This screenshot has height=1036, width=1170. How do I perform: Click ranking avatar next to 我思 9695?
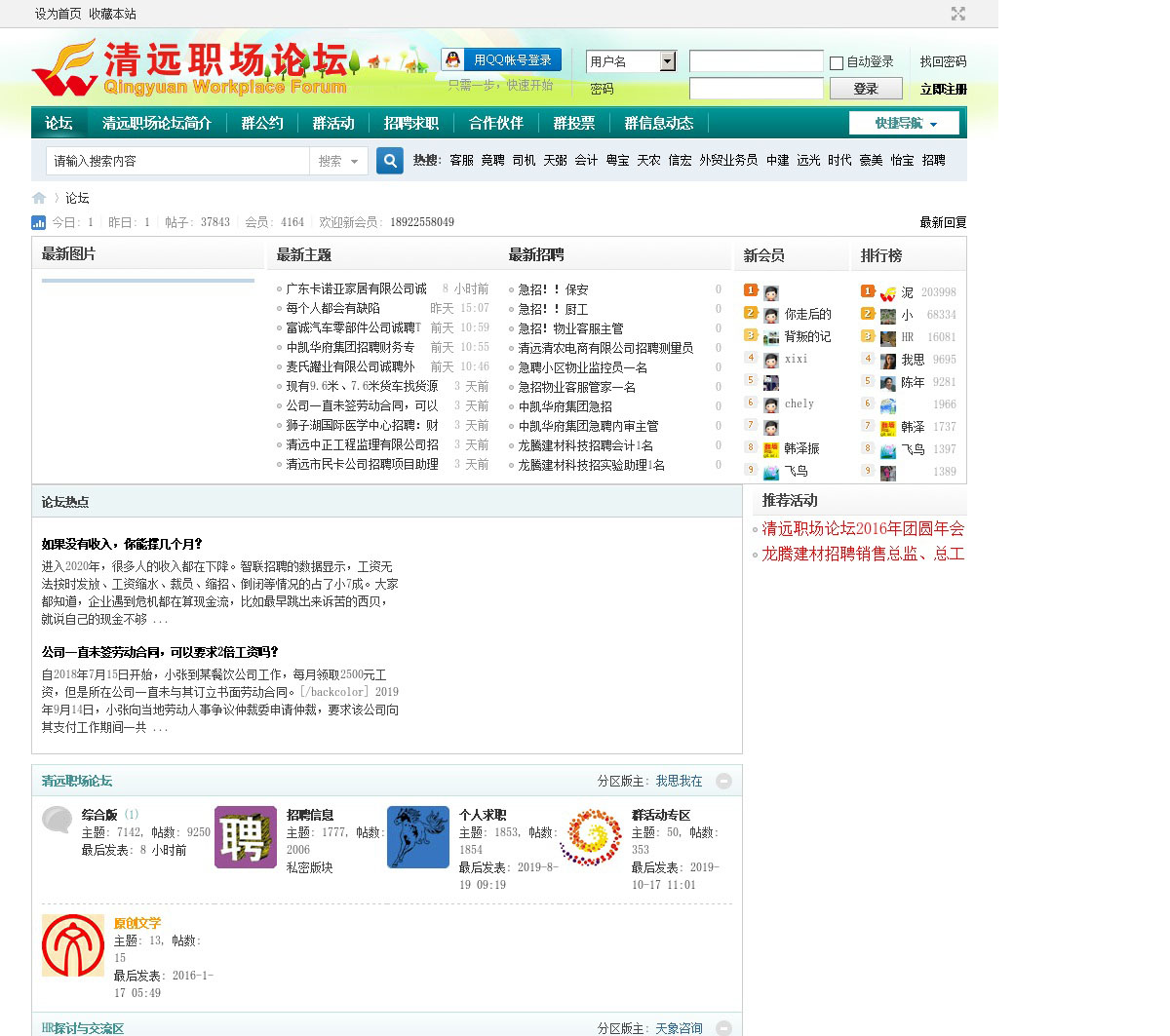click(888, 361)
